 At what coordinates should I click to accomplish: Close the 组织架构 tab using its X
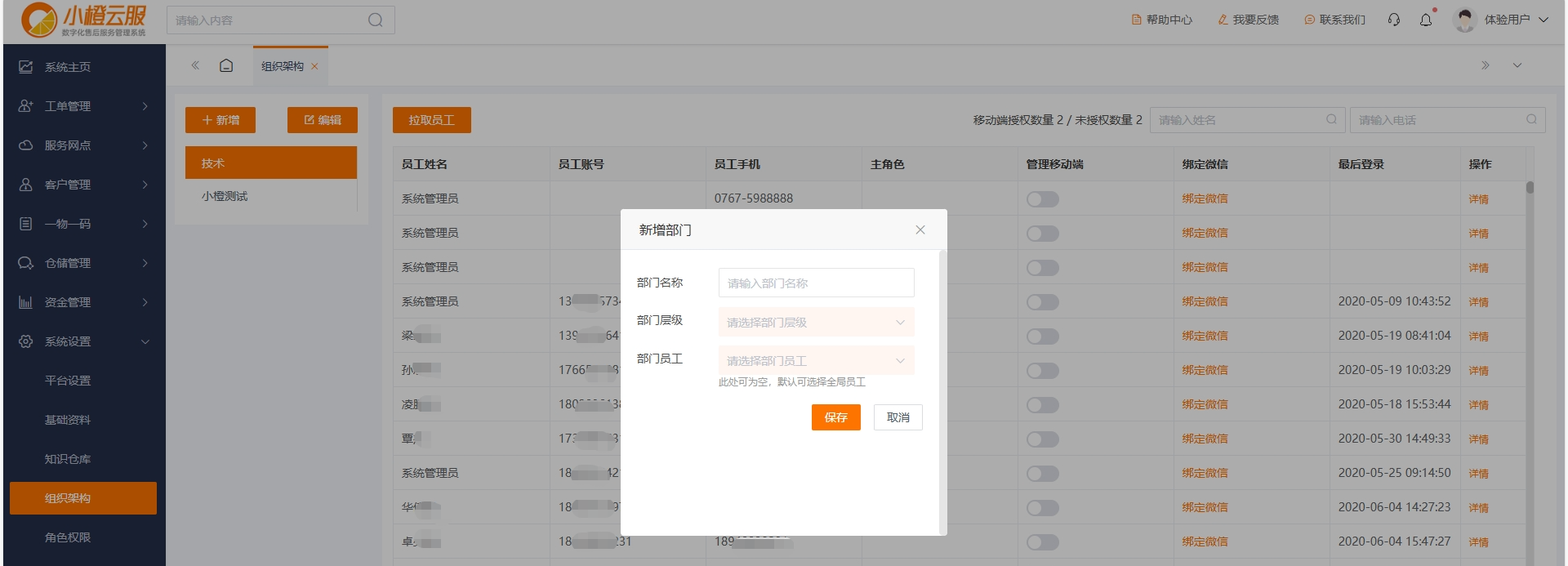click(x=314, y=66)
